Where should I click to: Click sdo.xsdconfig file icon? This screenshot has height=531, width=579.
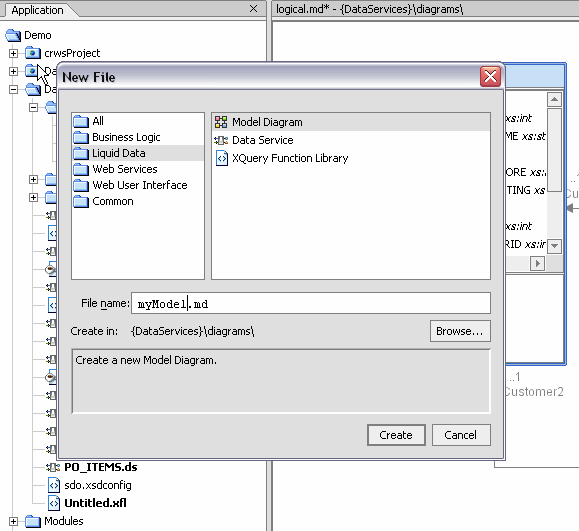click(x=54, y=485)
